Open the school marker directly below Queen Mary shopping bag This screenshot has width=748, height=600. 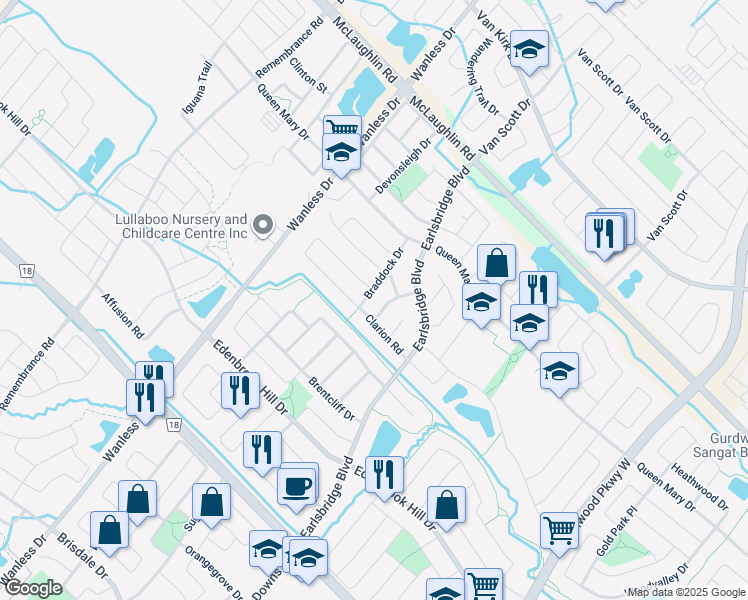[481, 303]
